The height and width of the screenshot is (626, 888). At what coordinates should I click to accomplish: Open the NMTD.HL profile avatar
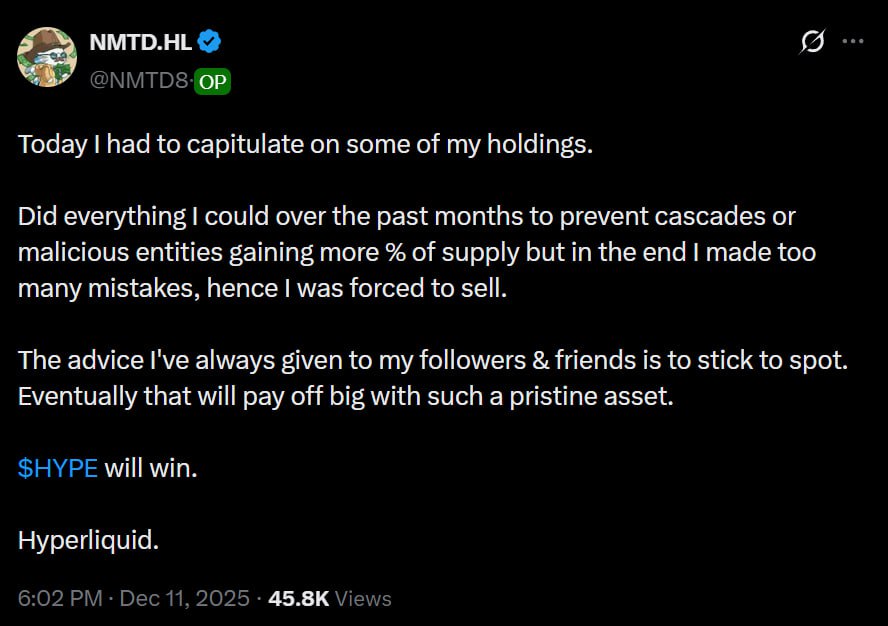[48, 58]
